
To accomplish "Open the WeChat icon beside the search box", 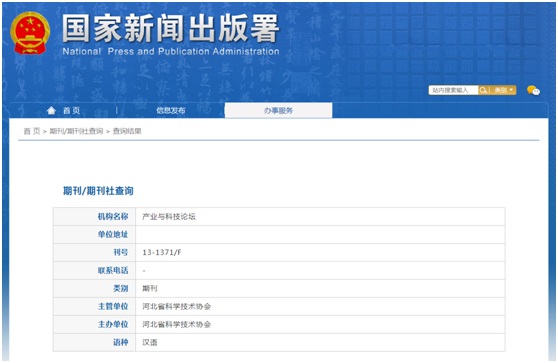I will pyautogui.click(x=533, y=90).
